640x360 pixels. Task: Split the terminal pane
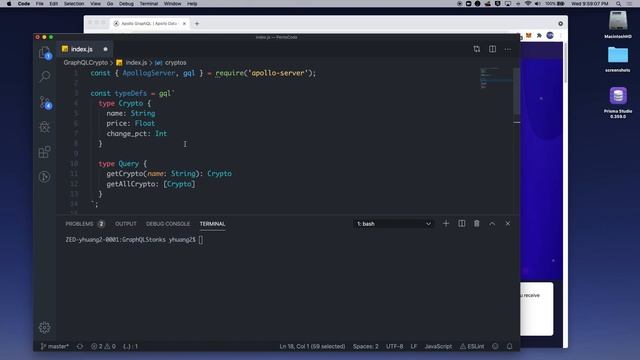(462, 224)
